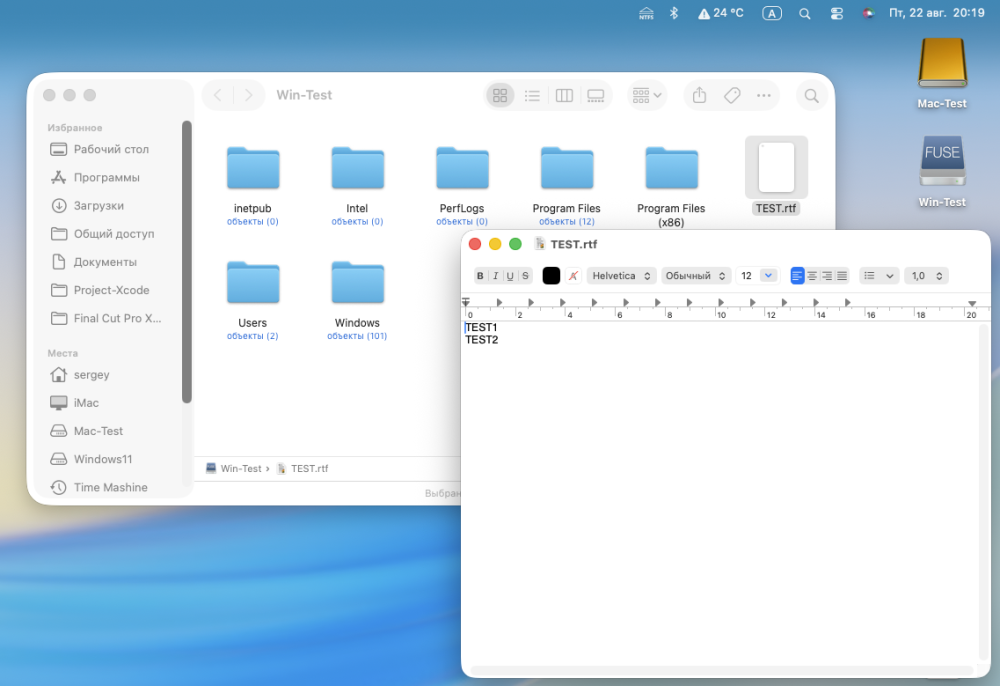The image size is (1000, 686).
Task: Click the Finder share icon
Action: (700, 96)
